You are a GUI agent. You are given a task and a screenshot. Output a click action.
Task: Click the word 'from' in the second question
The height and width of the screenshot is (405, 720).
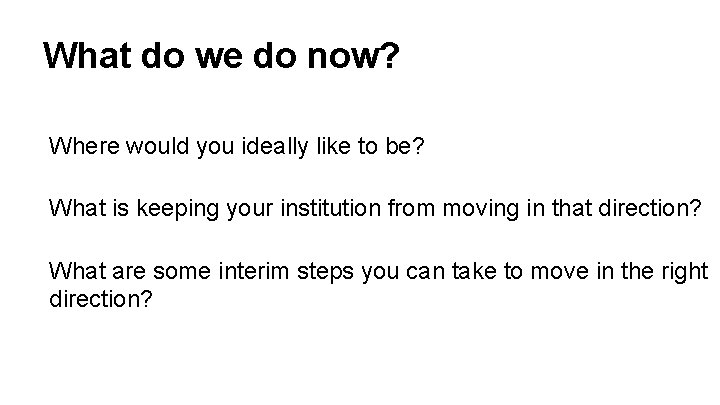coord(411,208)
